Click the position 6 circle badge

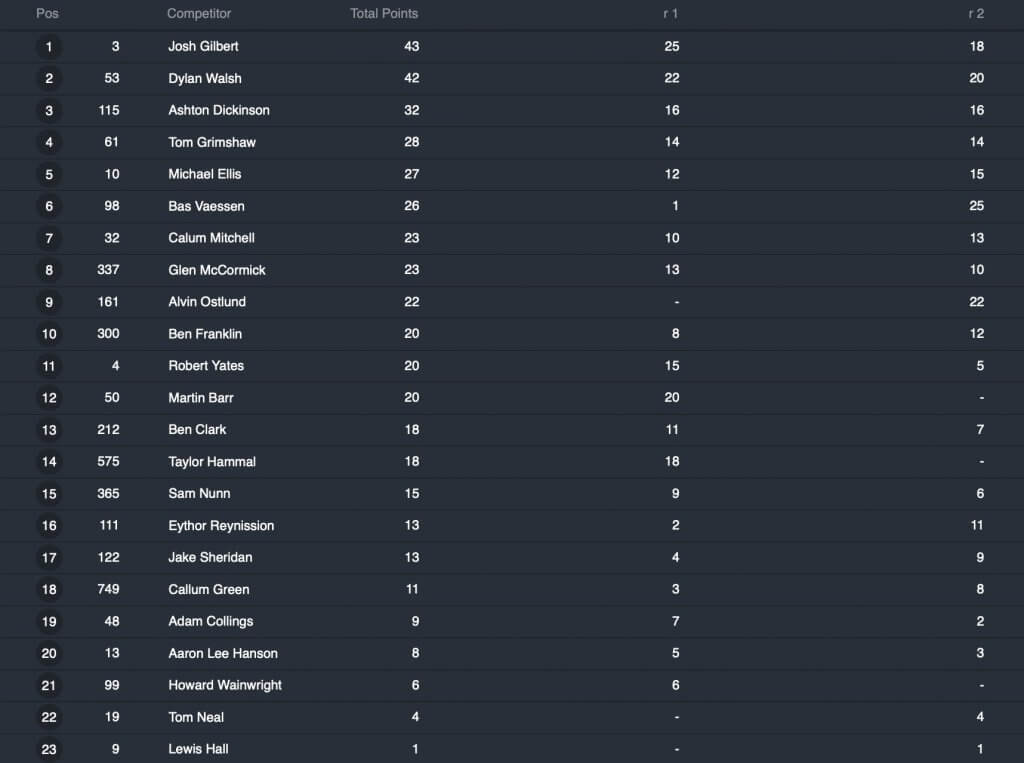(x=49, y=207)
